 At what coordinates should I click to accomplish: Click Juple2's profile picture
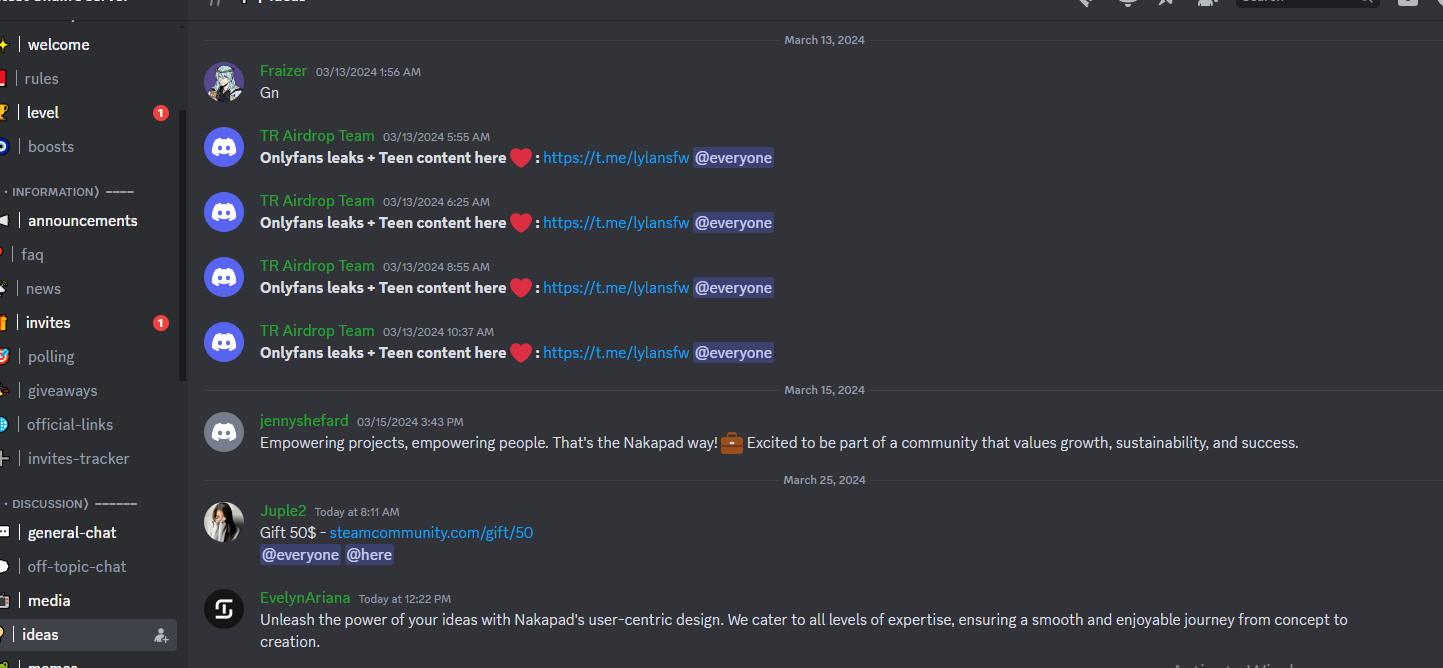(224, 522)
